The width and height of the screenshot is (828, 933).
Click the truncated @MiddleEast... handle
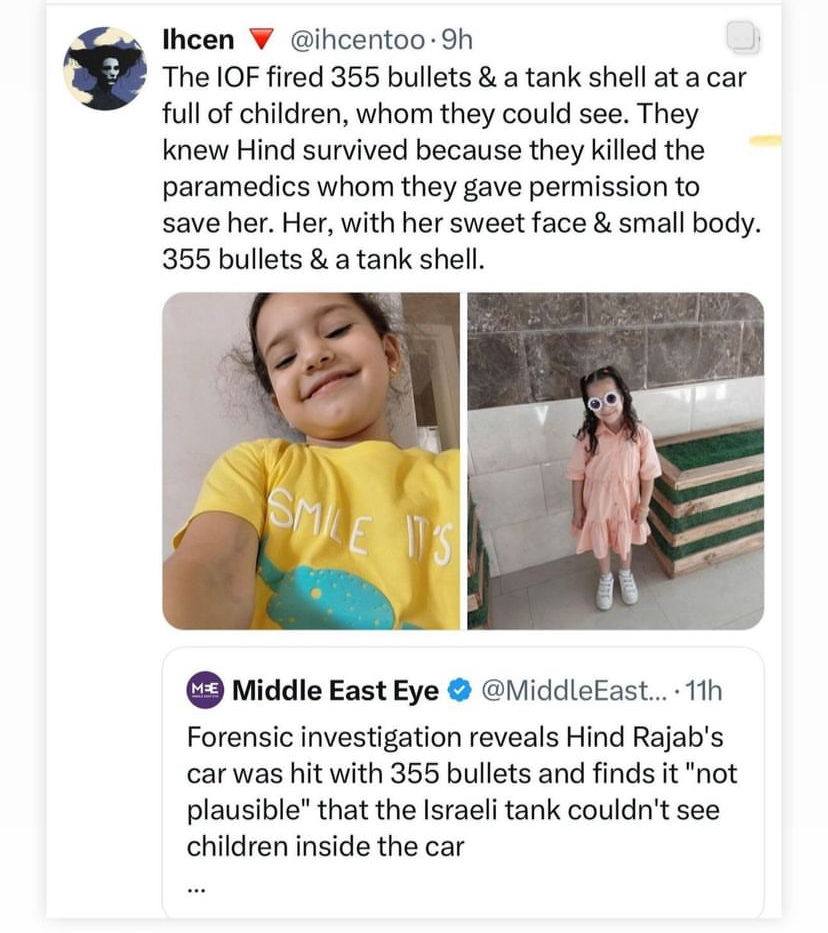[x=566, y=691]
